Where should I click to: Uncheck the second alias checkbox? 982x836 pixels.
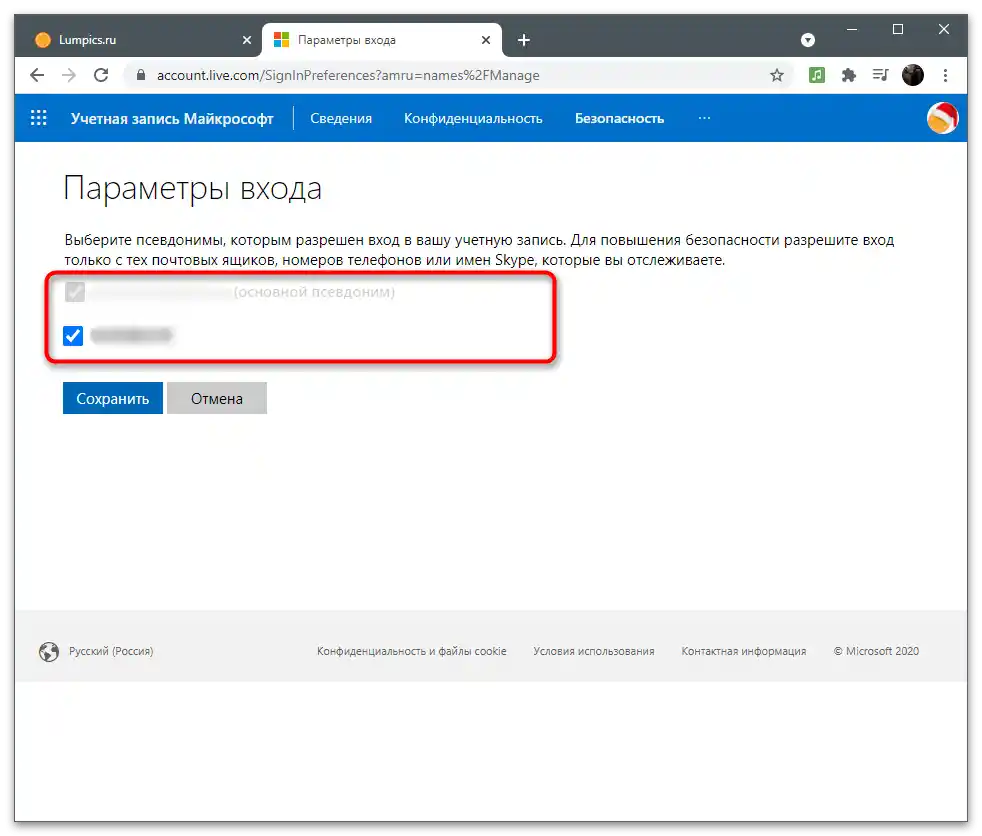pyautogui.click(x=73, y=336)
